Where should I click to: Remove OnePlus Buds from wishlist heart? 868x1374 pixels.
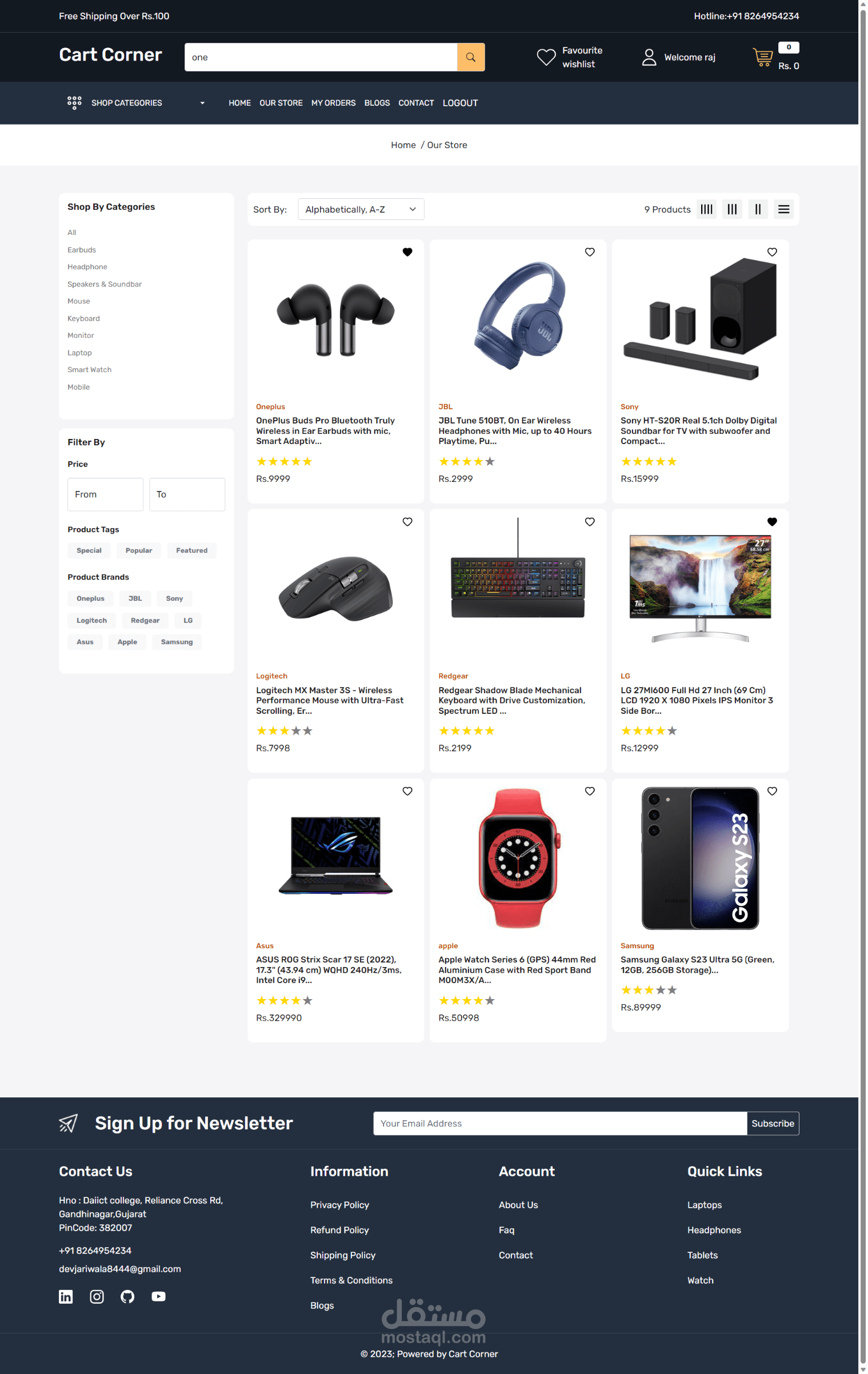(x=407, y=252)
